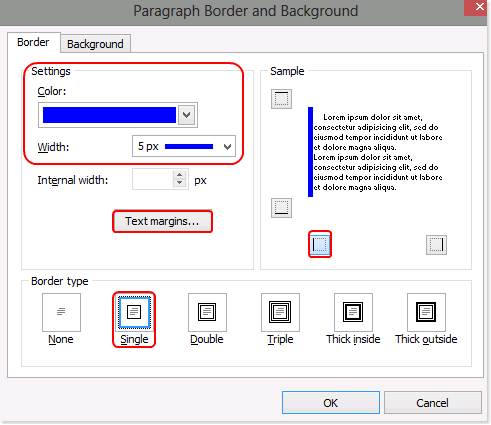The width and height of the screenshot is (491, 425).
Task: Open the Color dropdown arrow
Action: (186, 115)
